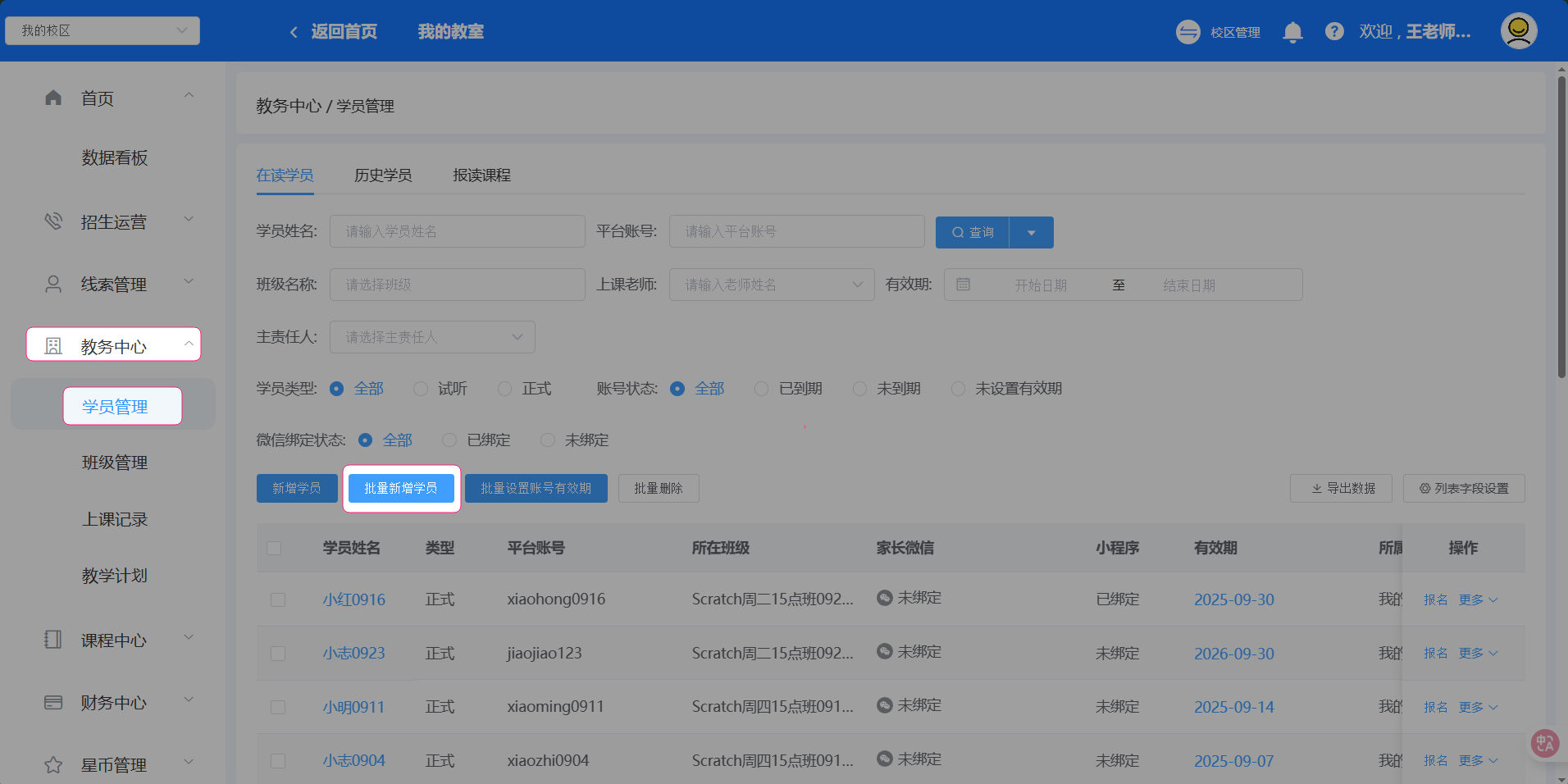Open the arrow dropdown beside 查询
The width and height of the screenshot is (1568, 784).
(1031, 233)
